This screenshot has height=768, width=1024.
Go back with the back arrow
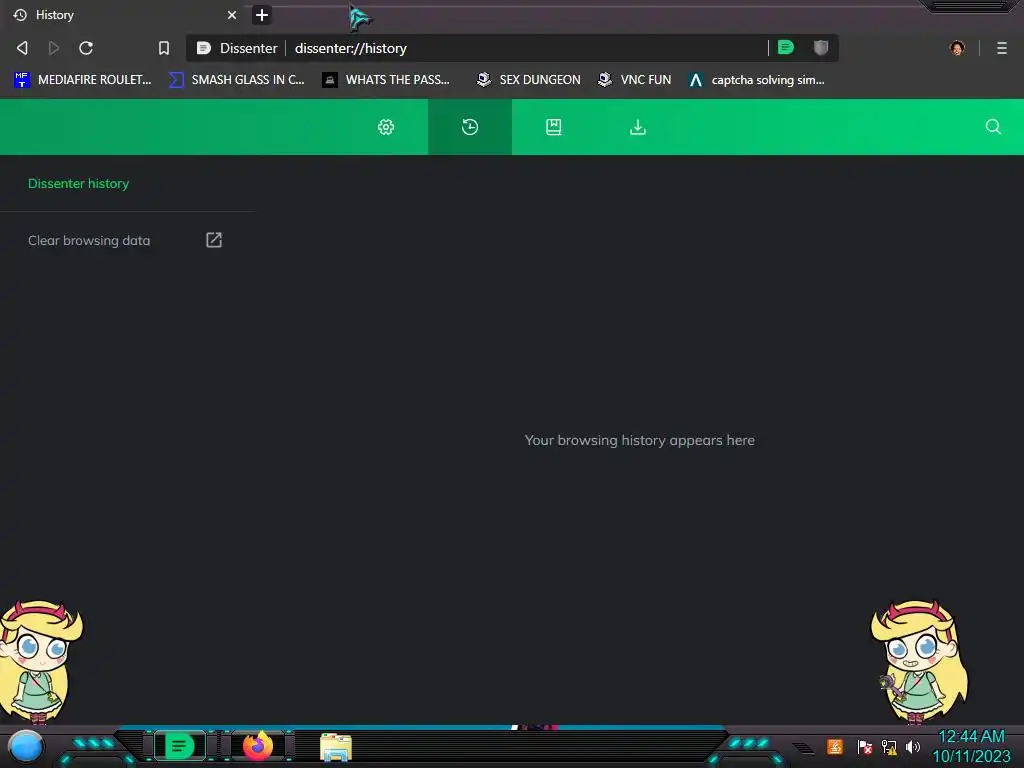22,48
